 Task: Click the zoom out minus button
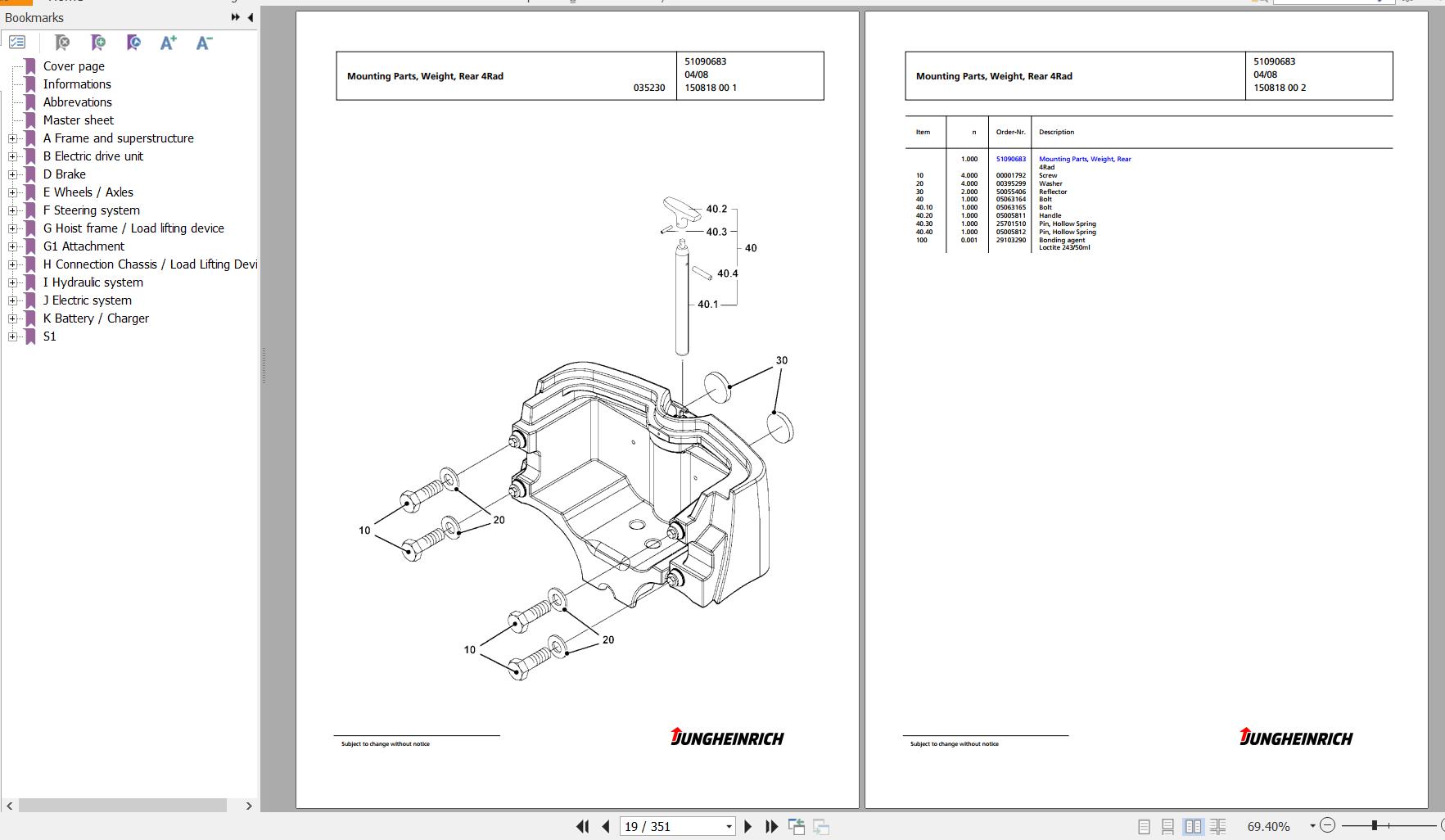pos(1328,825)
